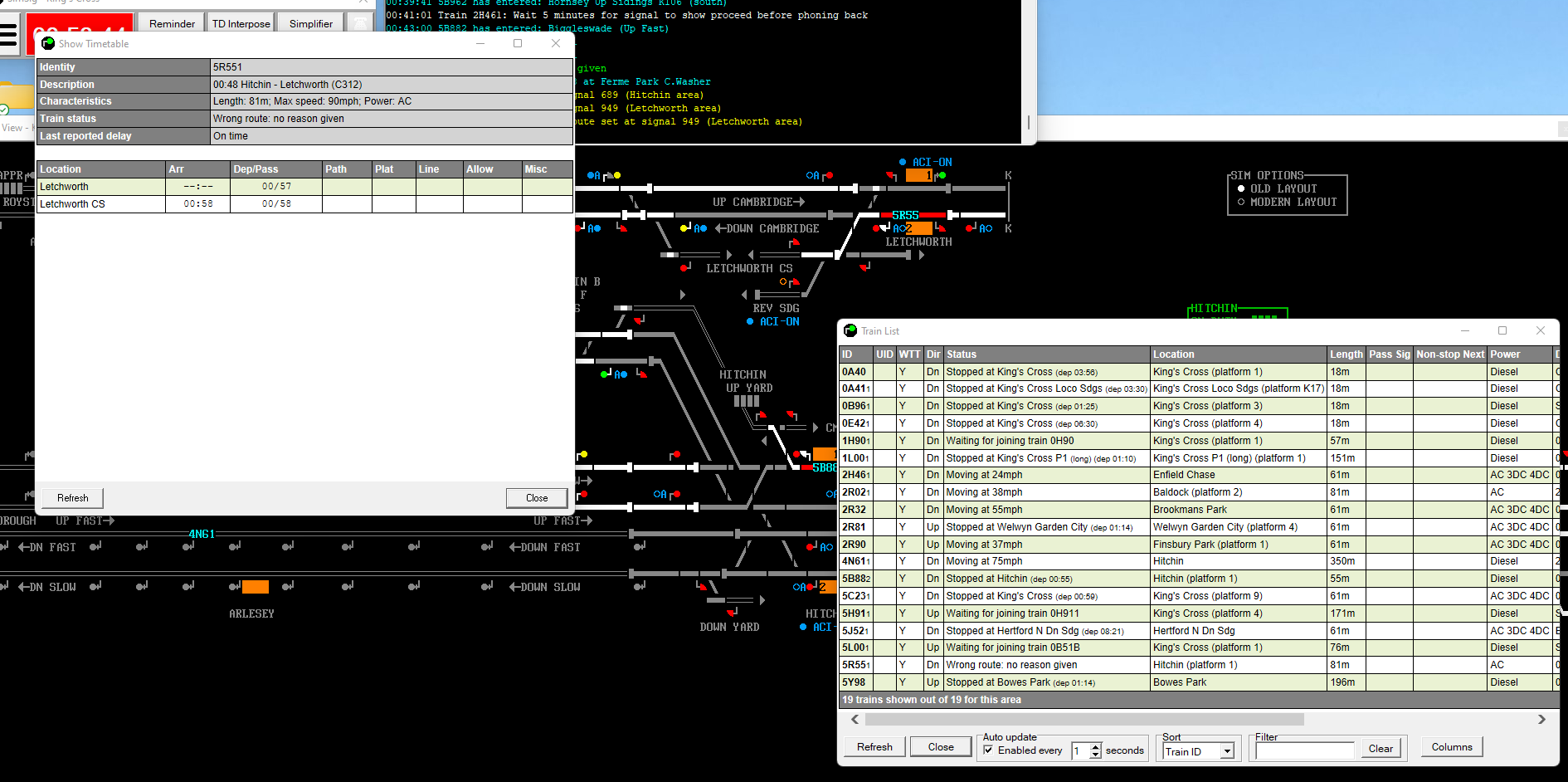This screenshot has height=782, width=1568.
Task: Click the Reminder button
Action: (172, 23)
